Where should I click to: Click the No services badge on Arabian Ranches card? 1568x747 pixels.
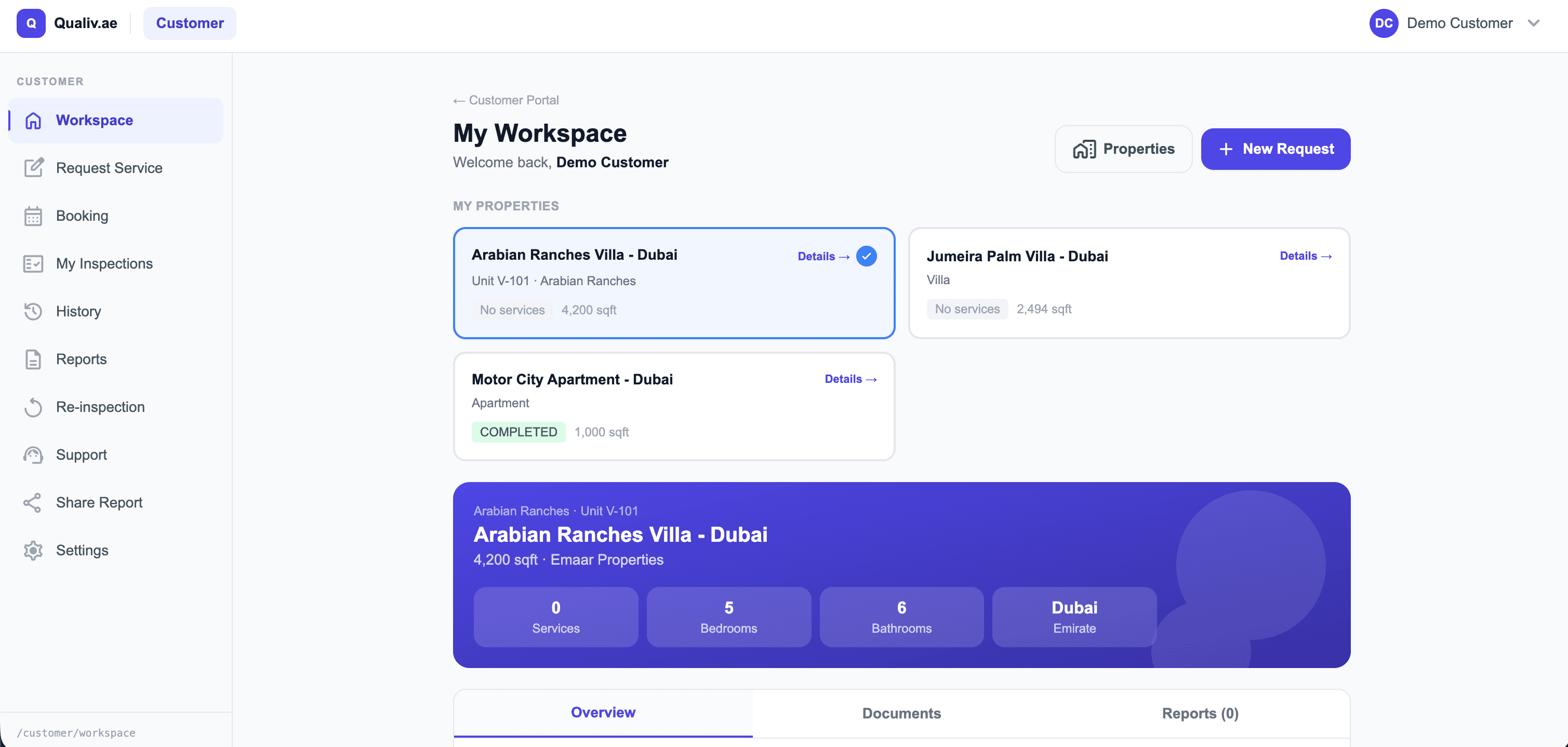point(512,311)
